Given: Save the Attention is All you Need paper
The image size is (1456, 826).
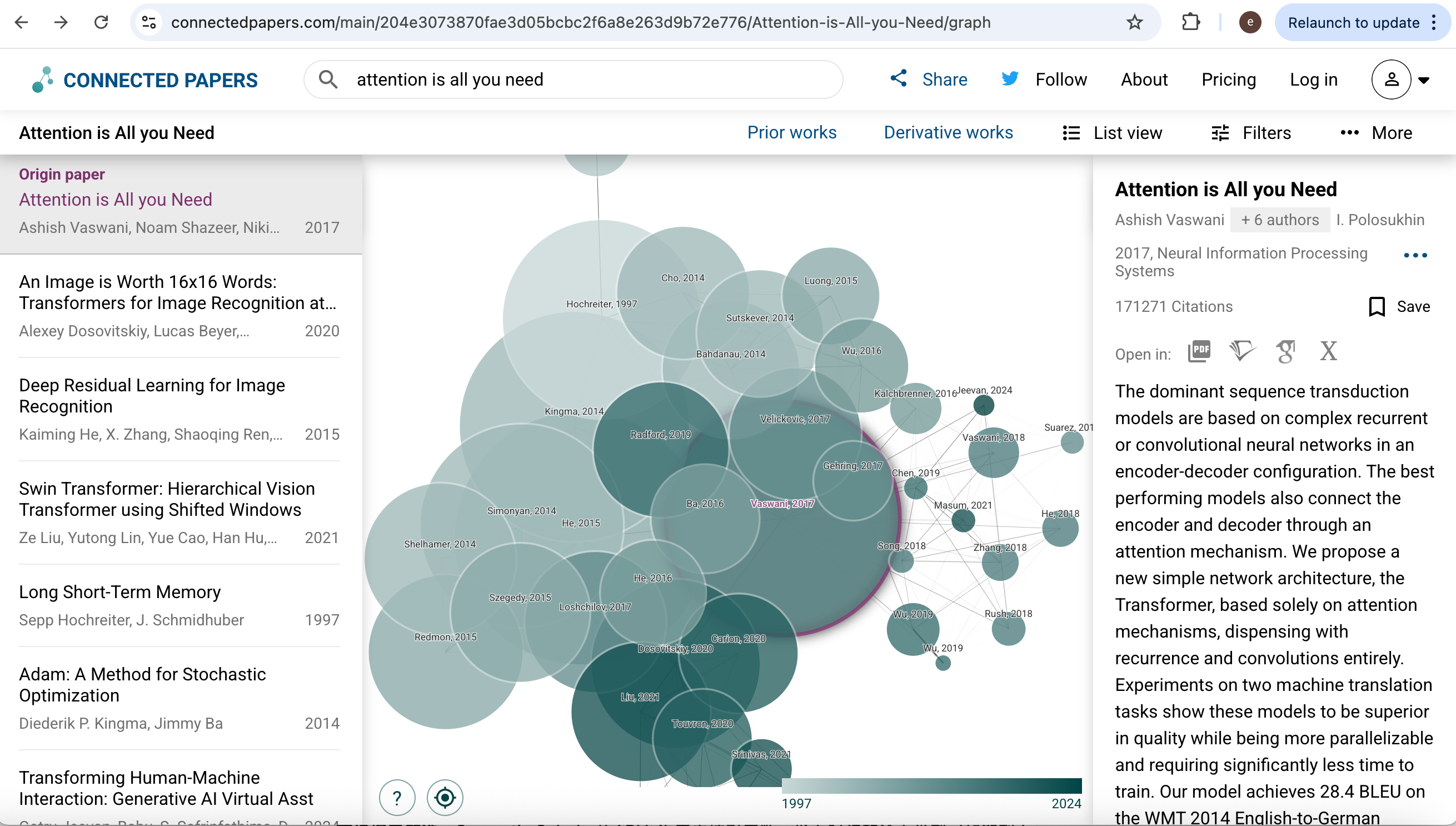Looking at the screenshot, I should pos(1399,307).
